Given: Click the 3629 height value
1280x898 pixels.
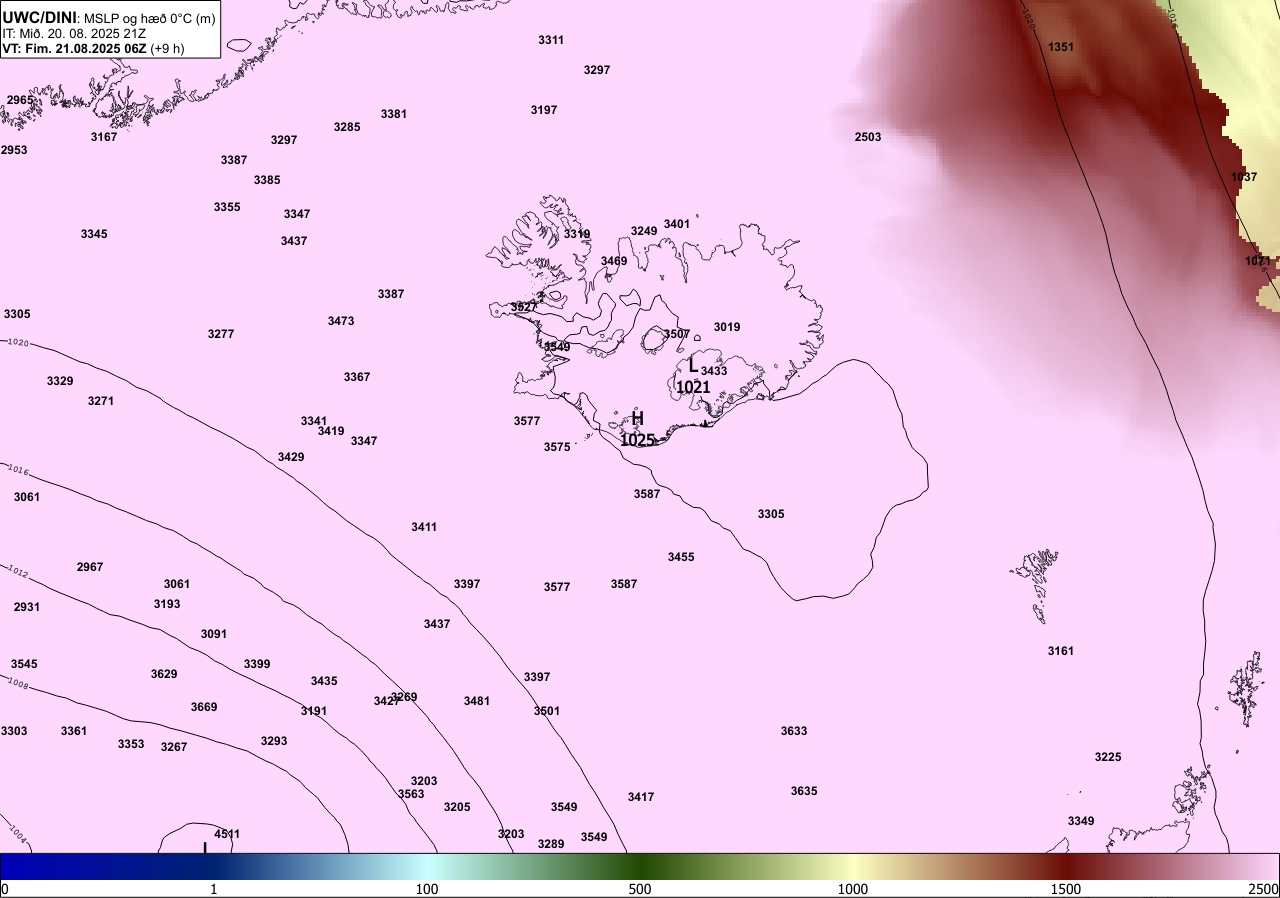Looking at the screenshot, I should pyautogui.click(x=164, y=674).
